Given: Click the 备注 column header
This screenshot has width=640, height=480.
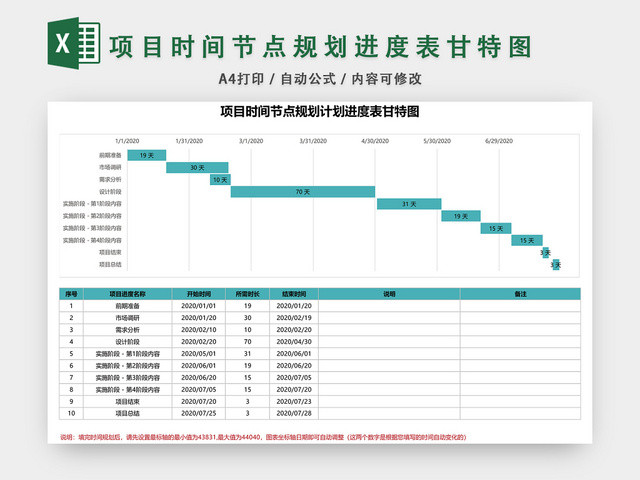Looking at the screenshot, I should pos(520,294).
